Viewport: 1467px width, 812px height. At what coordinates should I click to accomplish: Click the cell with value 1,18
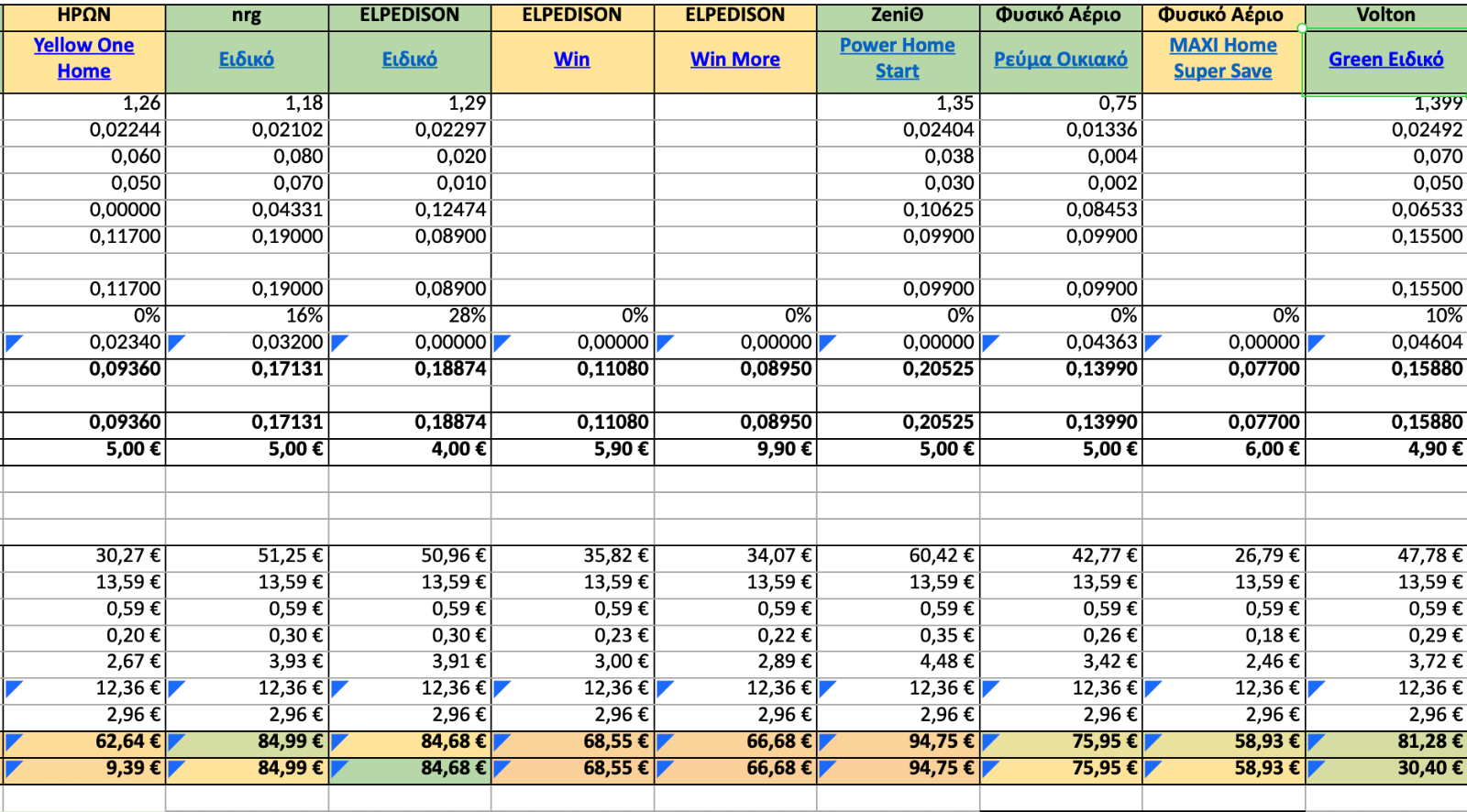247,104
